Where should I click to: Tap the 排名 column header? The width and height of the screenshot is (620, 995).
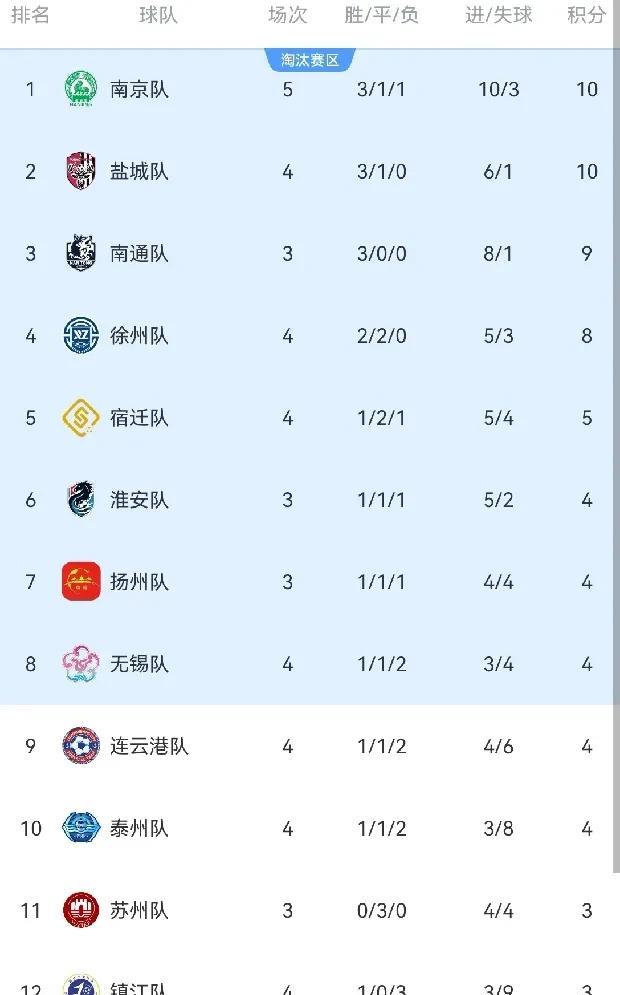point(30,15)
